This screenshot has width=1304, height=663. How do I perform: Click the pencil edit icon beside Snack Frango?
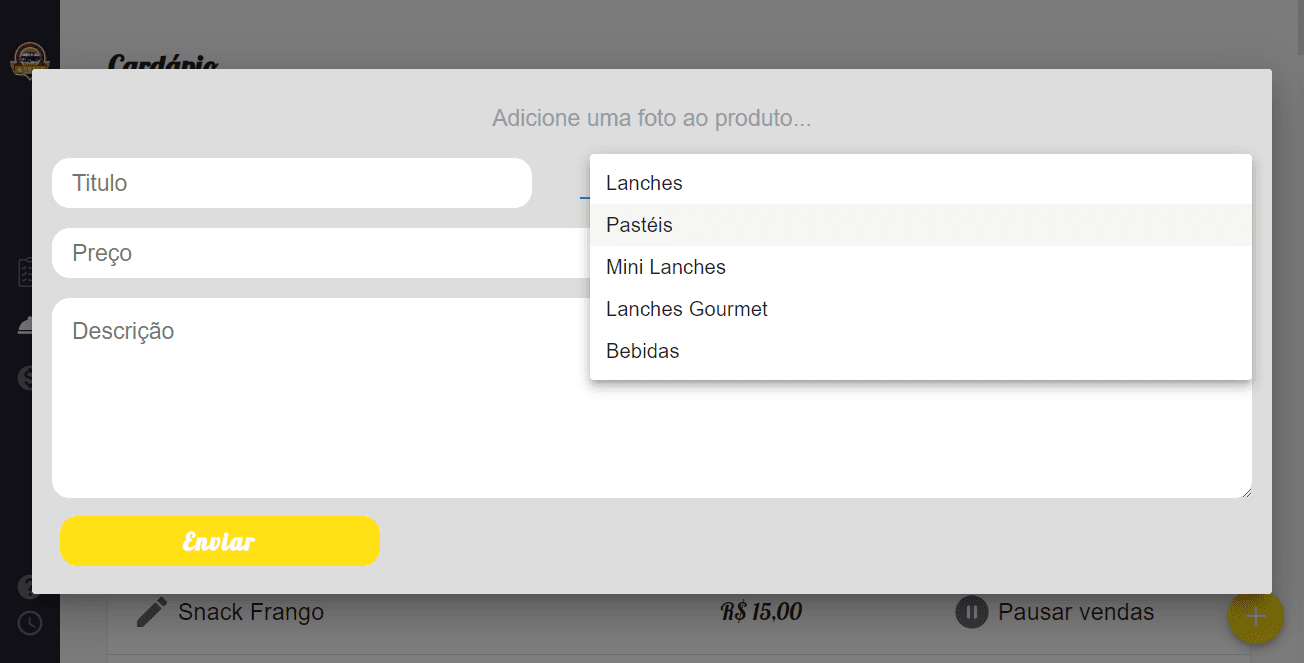pos(152,612)
